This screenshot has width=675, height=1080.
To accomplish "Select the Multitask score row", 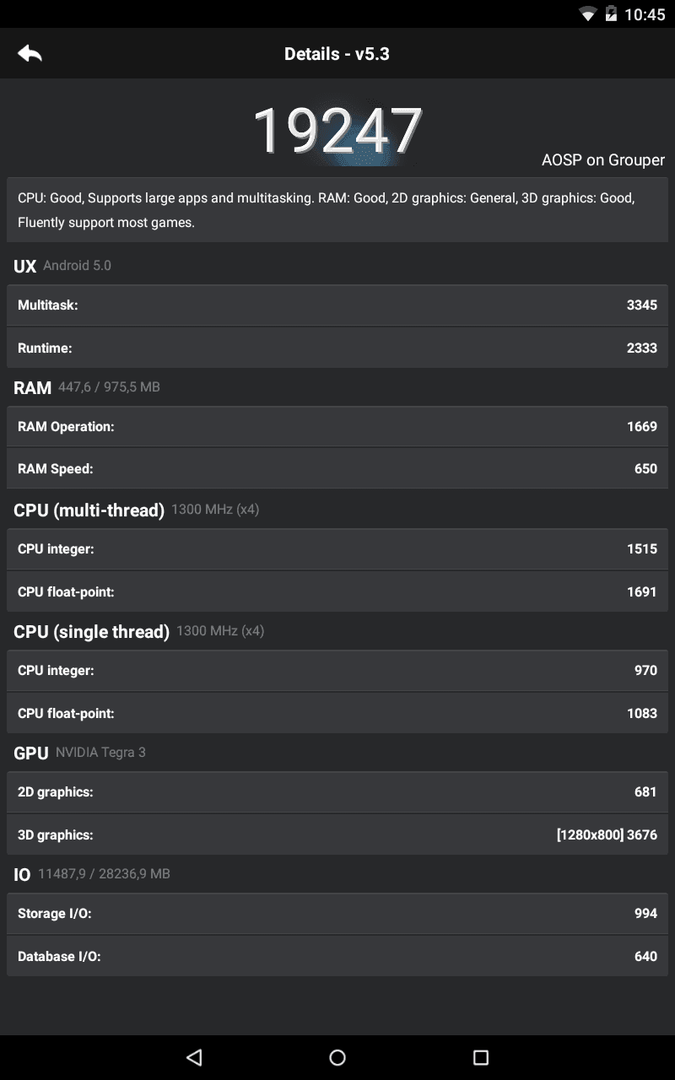I will tap(338, 305).
